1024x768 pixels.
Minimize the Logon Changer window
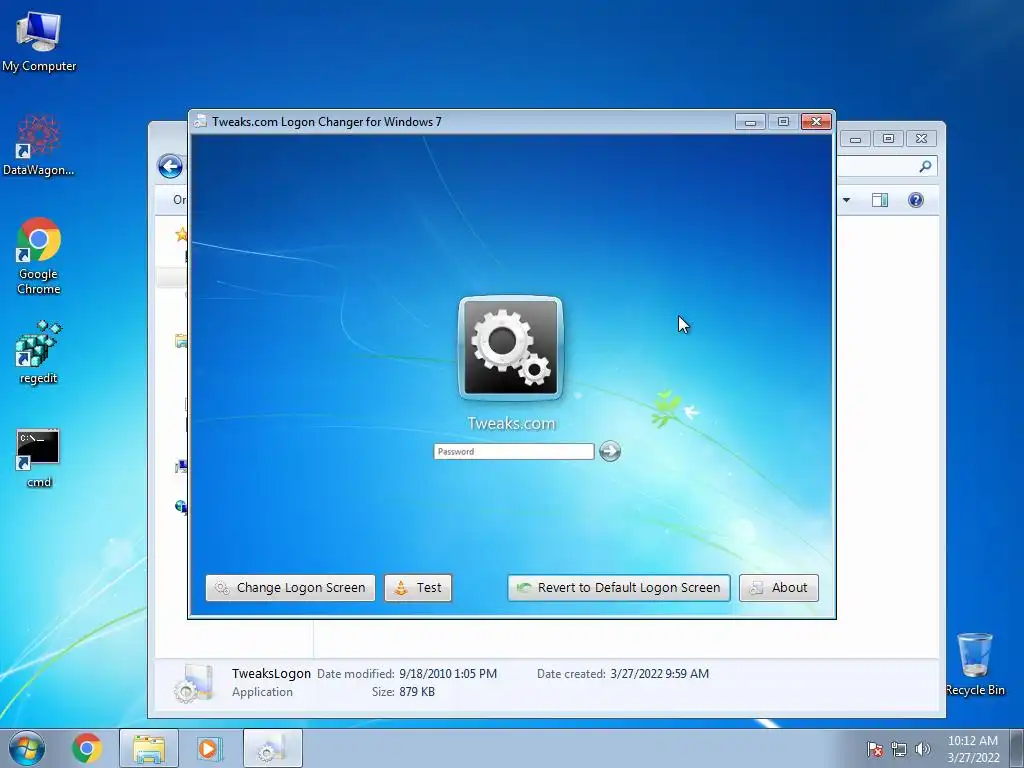point(750,121)
